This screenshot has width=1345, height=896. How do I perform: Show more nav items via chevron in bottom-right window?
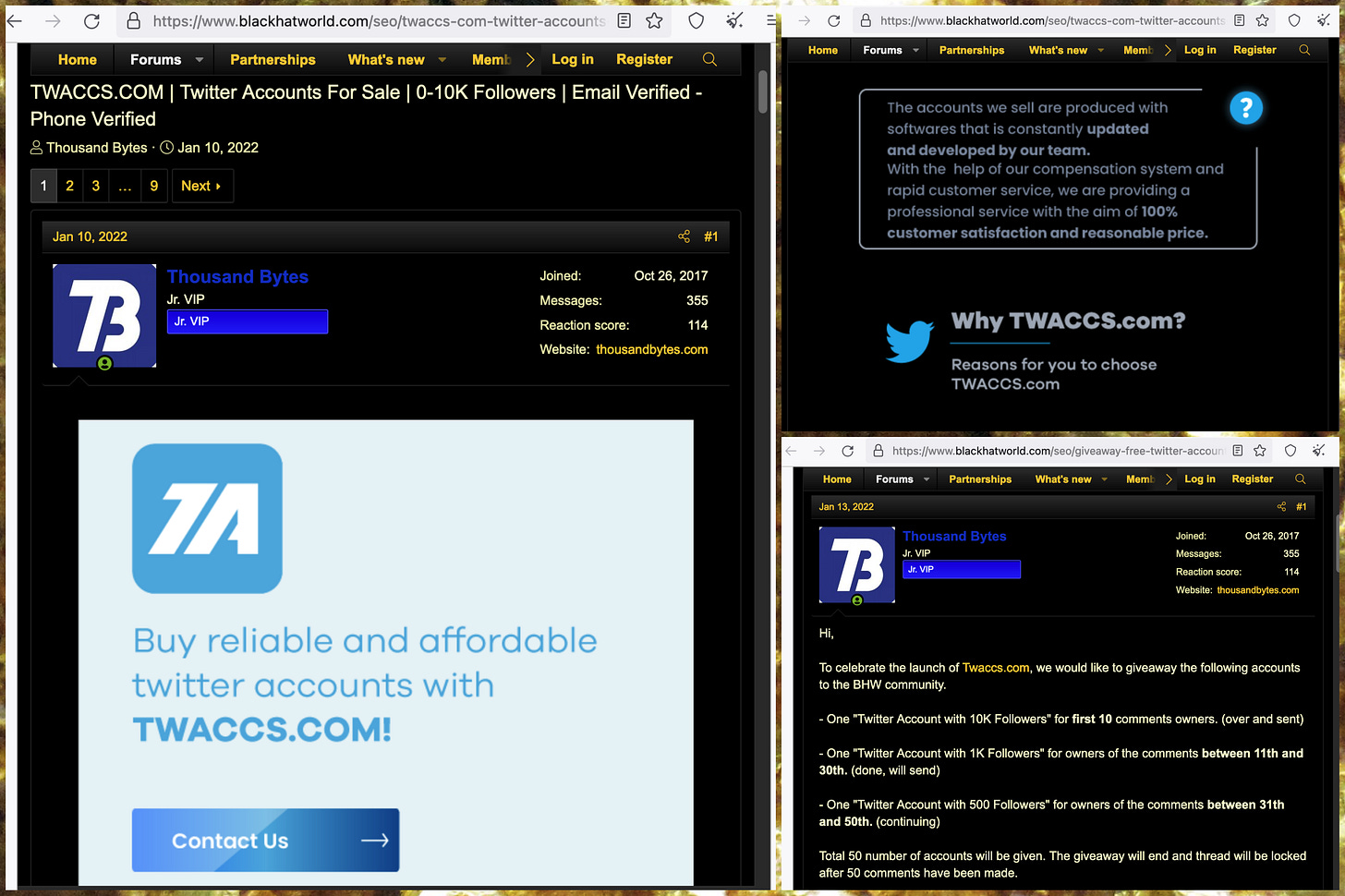(x=1169, y=478)
